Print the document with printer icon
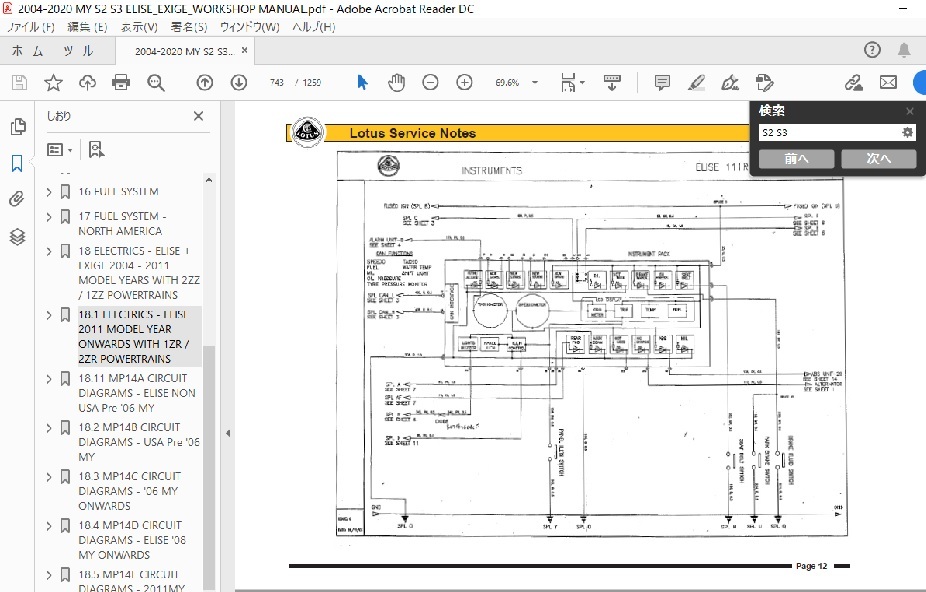 [x=121, y=83]
